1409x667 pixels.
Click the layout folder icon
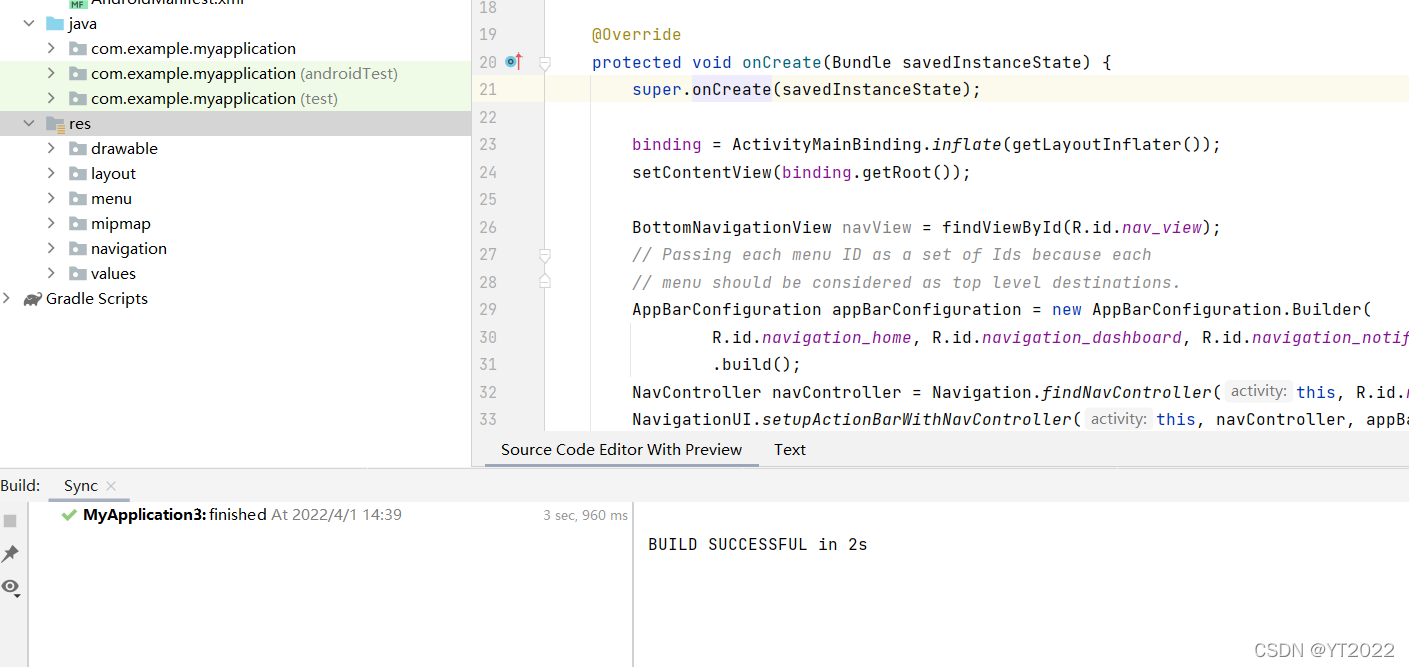point(77,173)
